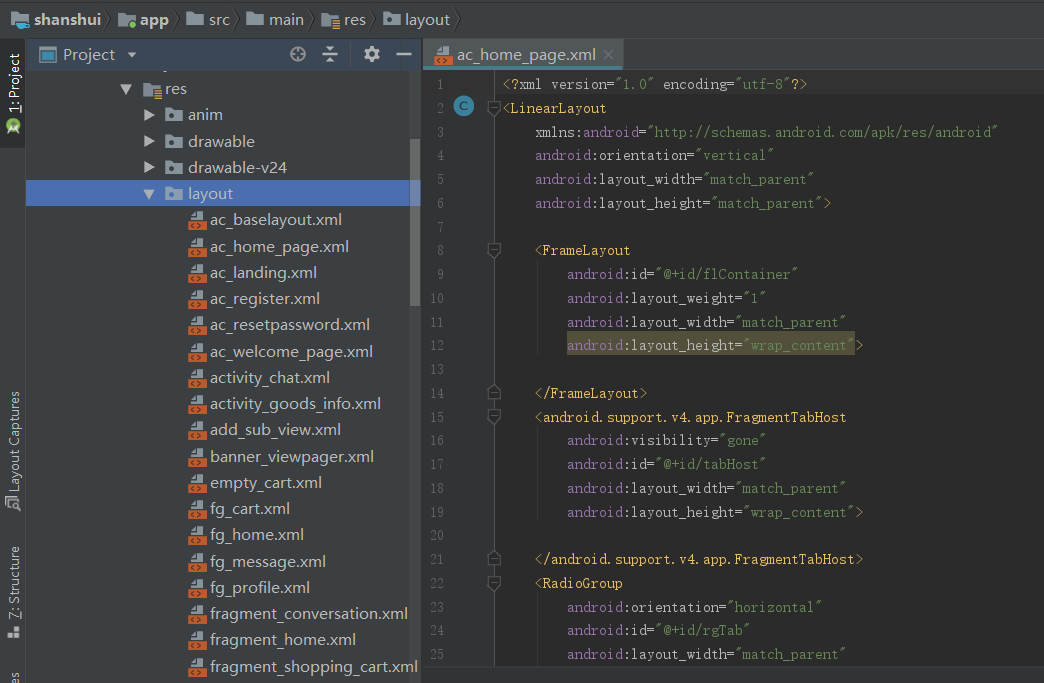Fold the RadioGroup block at line 22

pos(493,583)
